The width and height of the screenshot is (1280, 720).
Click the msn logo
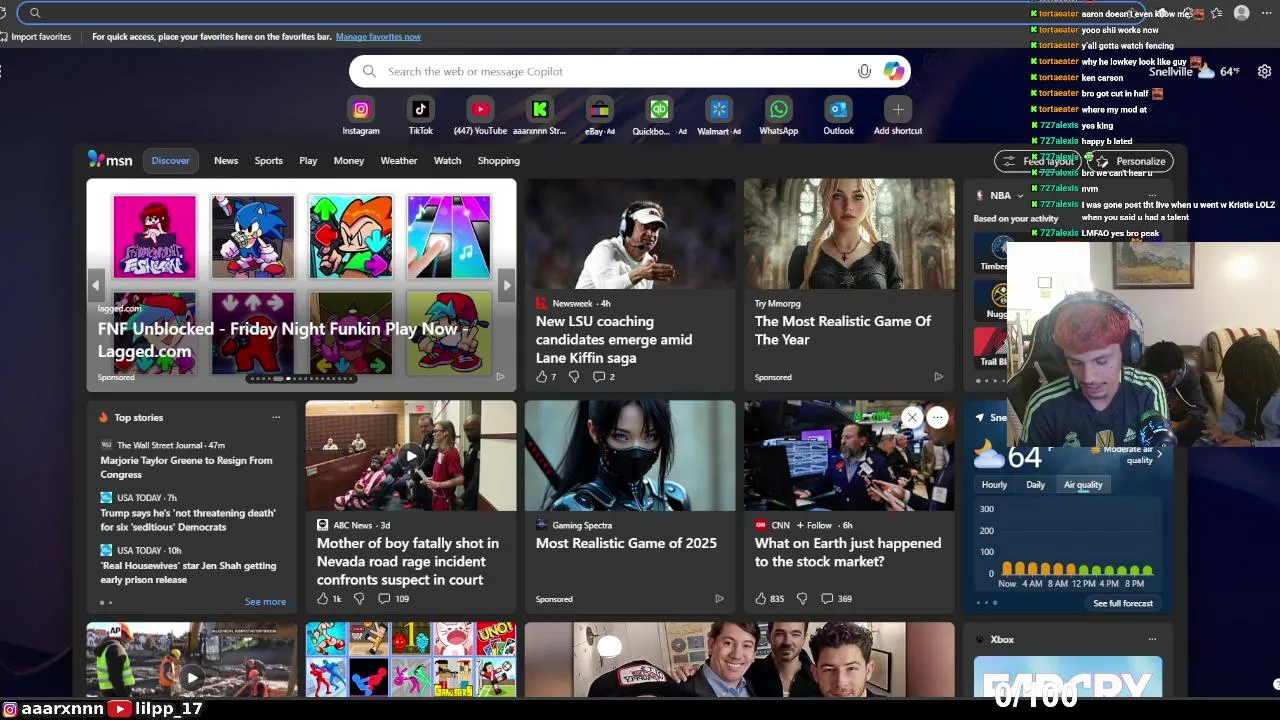pos(110,160)
